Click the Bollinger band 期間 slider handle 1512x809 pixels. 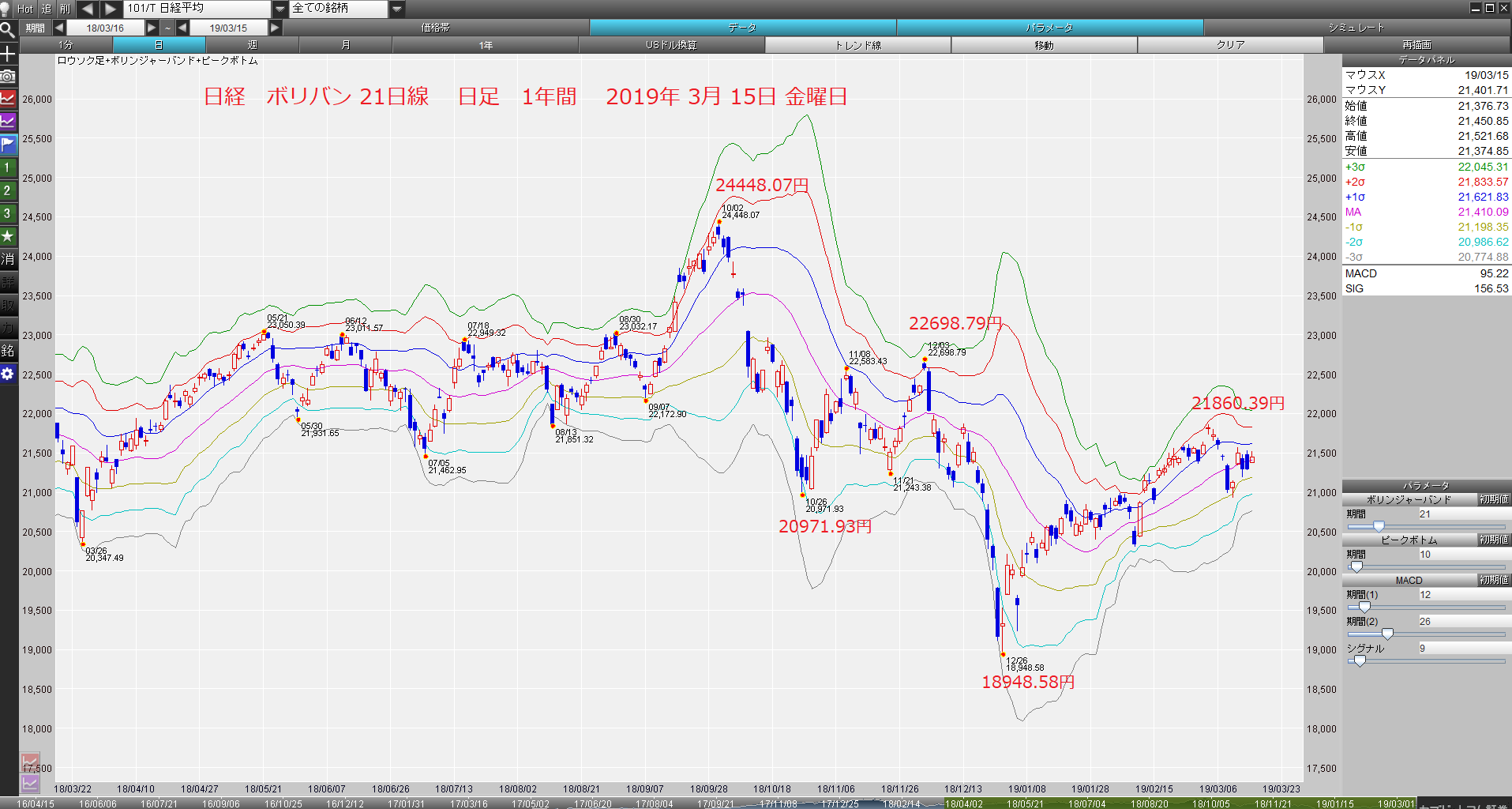coord(1379,527)
